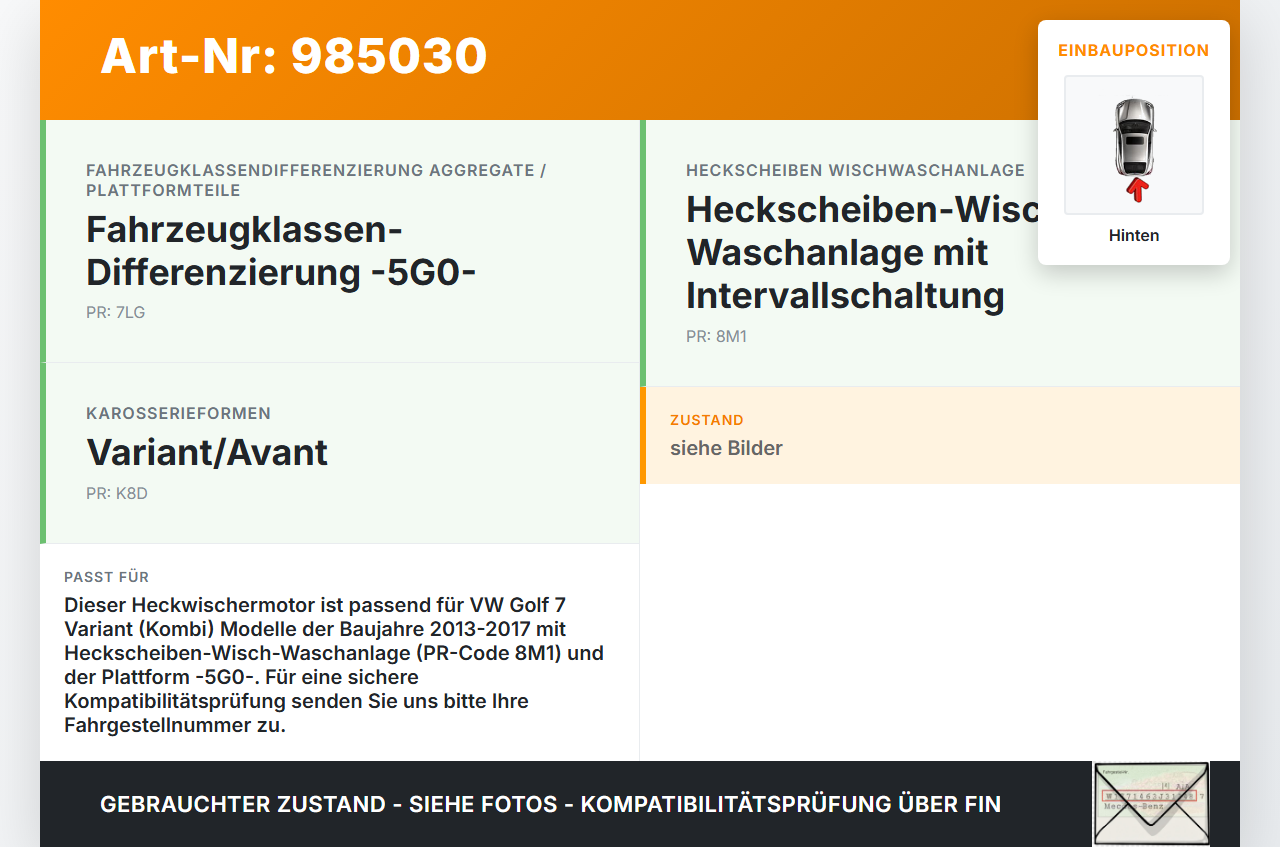Toggle the Hinten installation position
This screenshot has width=1280, height=847.
click(x=1133, y=235)
